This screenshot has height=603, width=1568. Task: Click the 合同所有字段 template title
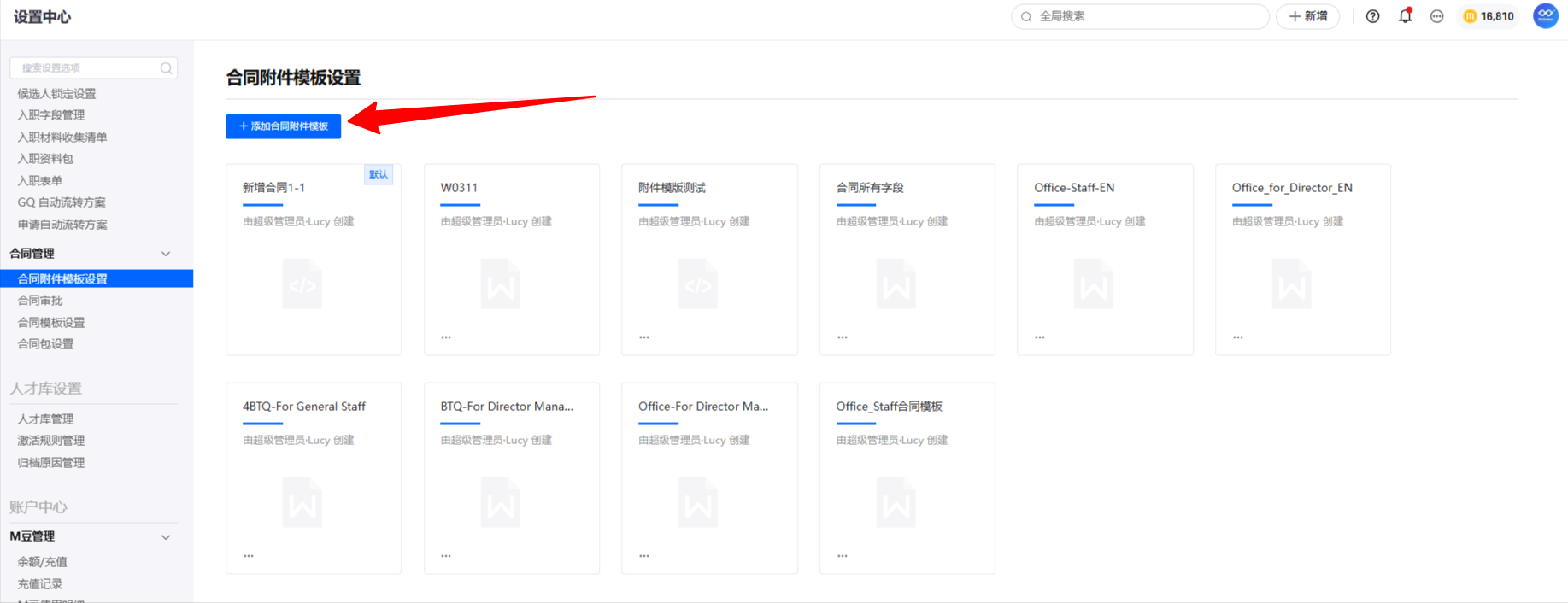pos(870,188)
